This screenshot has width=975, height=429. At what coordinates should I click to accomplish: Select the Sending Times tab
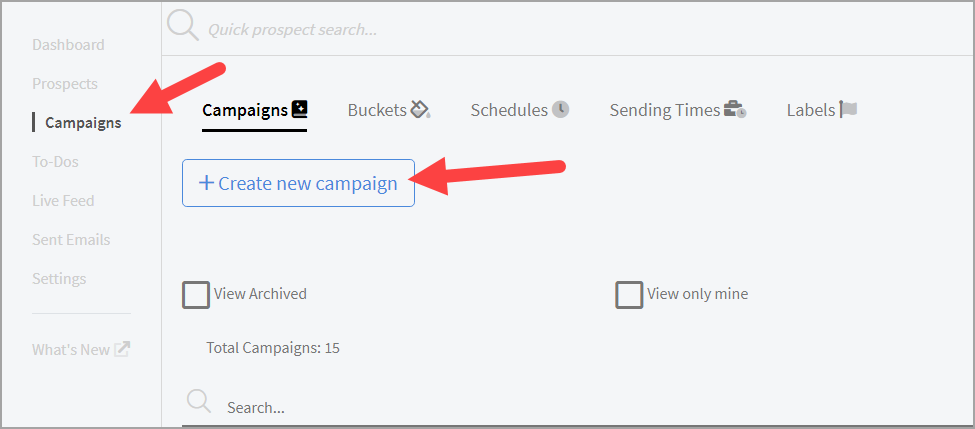point(665,110)
